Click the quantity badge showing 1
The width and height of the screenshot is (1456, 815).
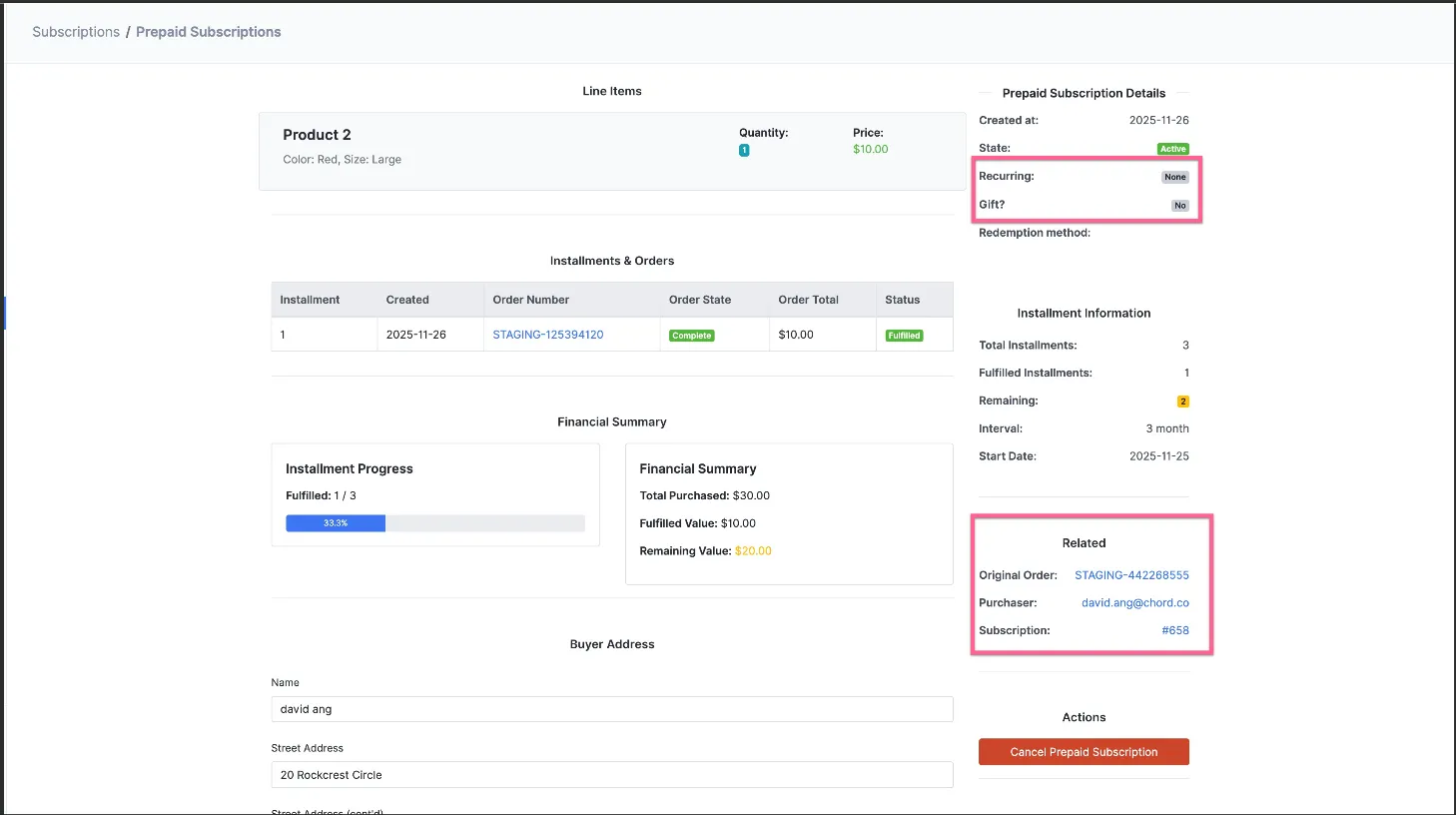744,151
